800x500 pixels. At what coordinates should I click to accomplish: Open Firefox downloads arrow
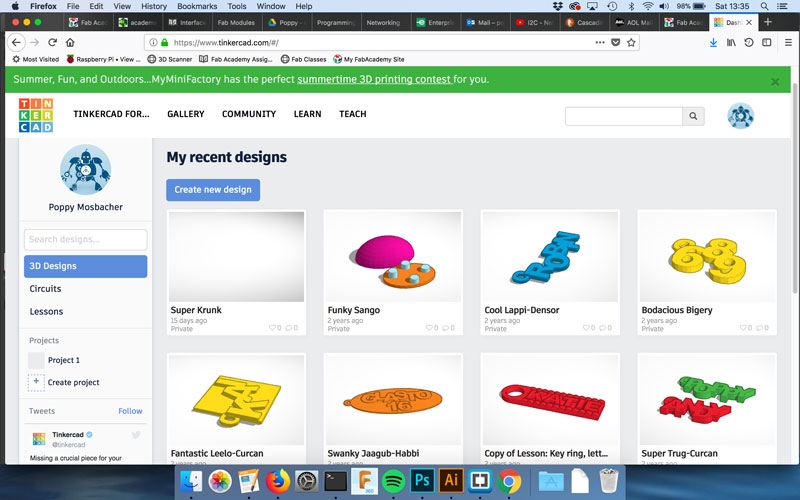713,42
